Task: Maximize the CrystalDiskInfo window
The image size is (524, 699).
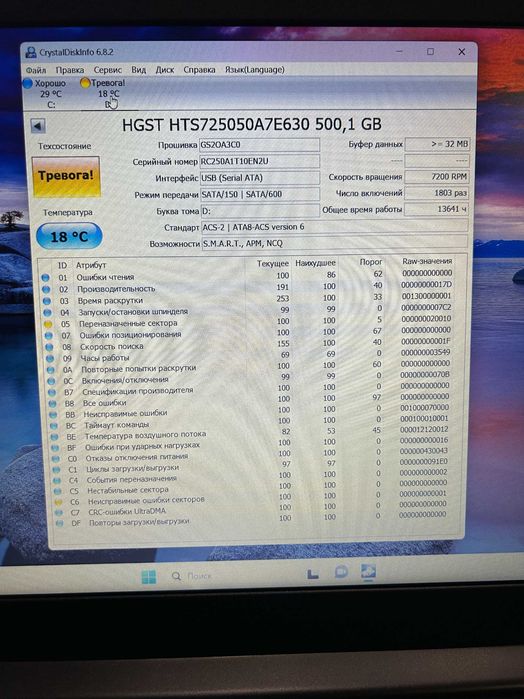Action: coord(430,52)
